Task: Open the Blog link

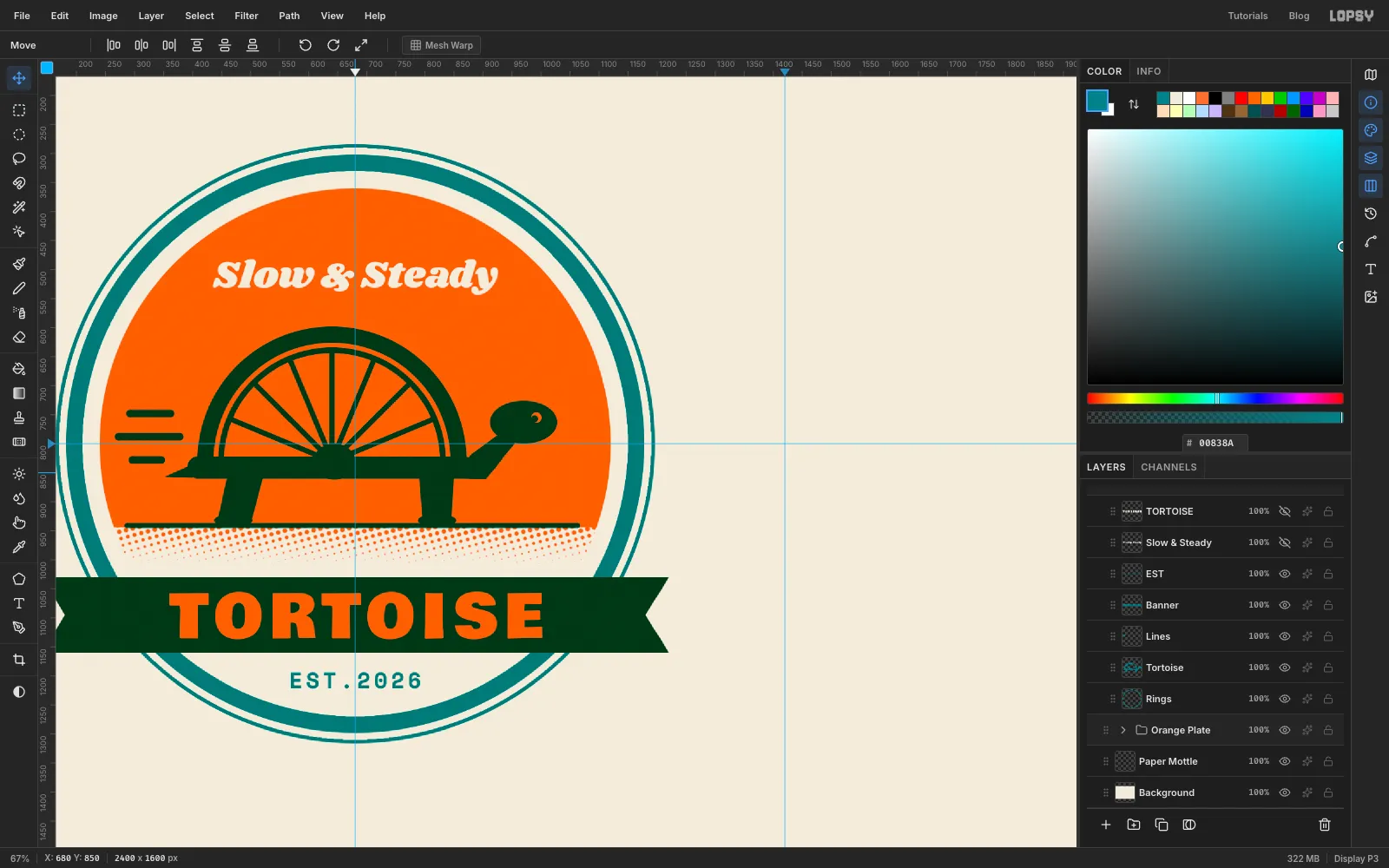Action: (x=1299, y=16)
